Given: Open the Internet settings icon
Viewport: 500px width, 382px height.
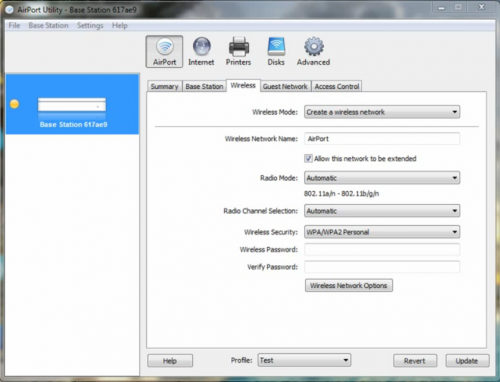Looking at the screenshot, I should pyautogui.click(x=201, y=52).
